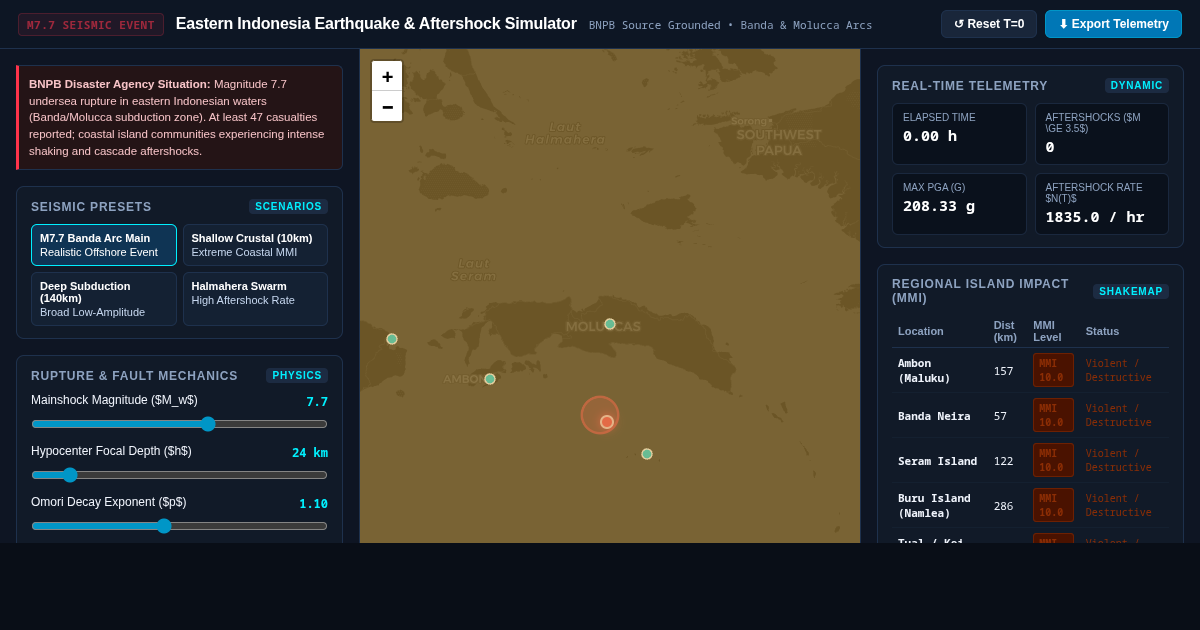Pick the Halmahera Swarm preset

click(x=255, y=299)
